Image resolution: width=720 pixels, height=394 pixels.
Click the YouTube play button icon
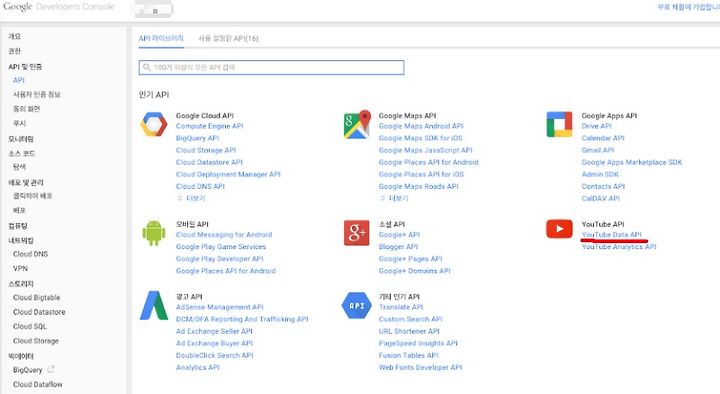pos(559,229)
